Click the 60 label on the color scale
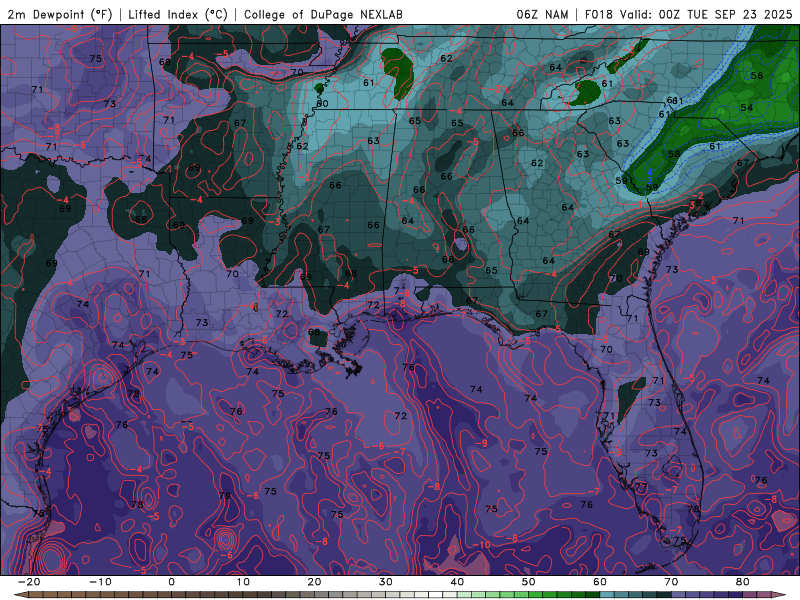This screenshot has height=600, width=800. click(600, 582)
